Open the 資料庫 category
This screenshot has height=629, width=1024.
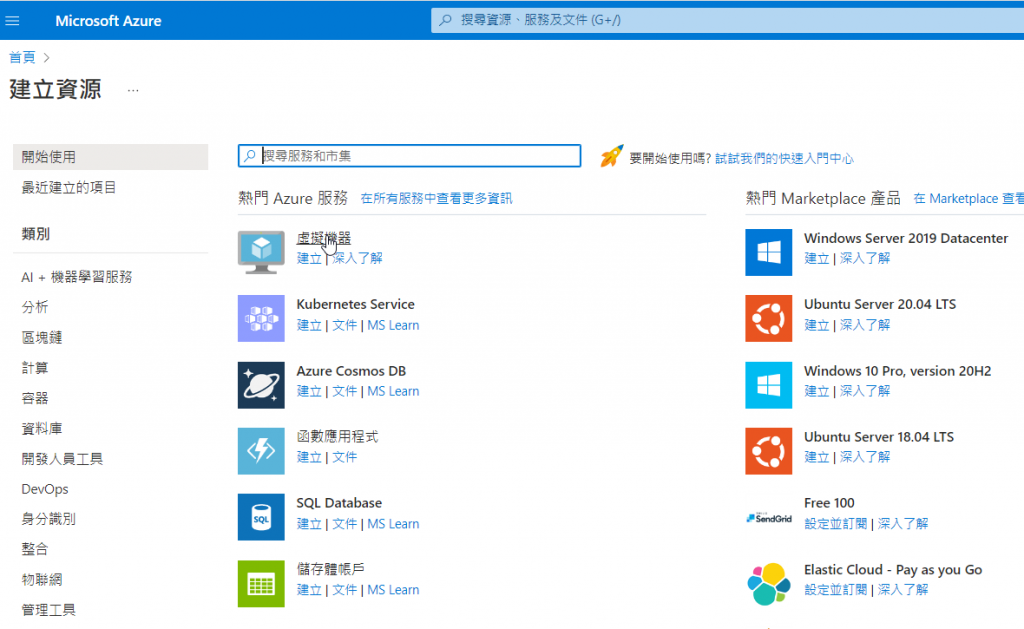point(42,428)
